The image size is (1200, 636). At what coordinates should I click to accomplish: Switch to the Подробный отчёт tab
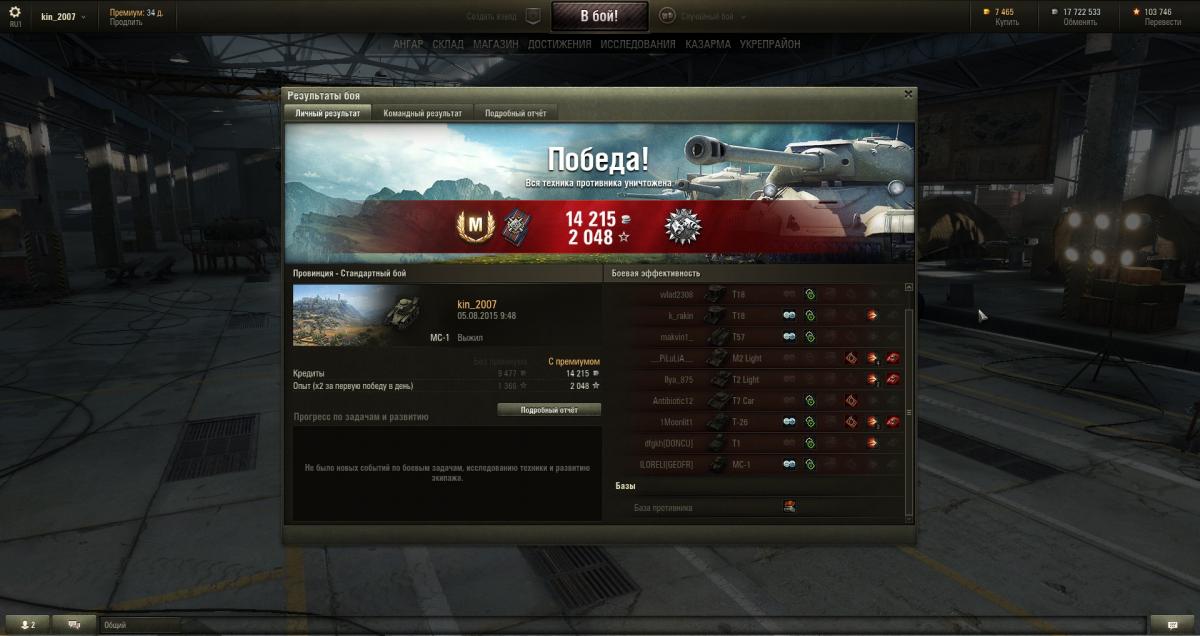pos(516,113)
